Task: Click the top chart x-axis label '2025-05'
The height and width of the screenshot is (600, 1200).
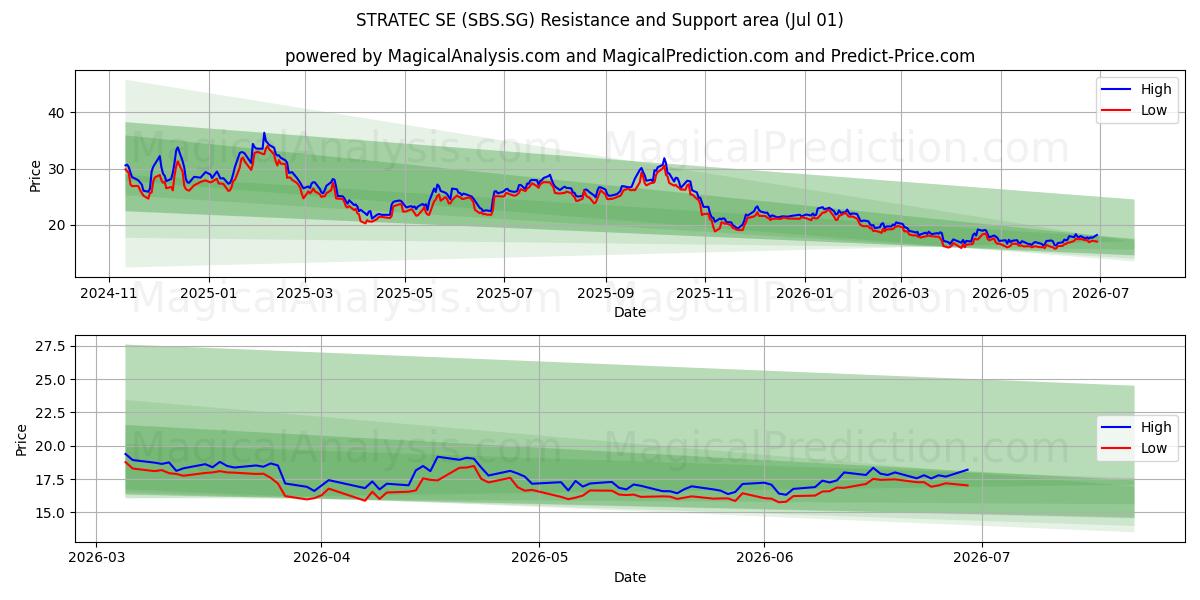Action: point(404,293)
